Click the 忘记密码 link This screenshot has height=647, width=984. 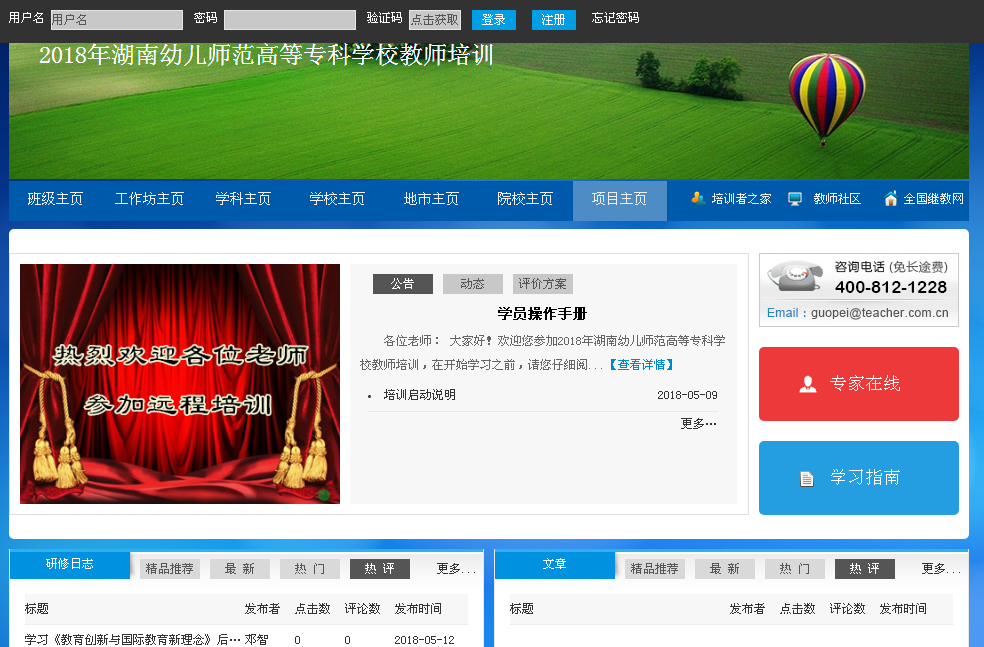(615, 18)
